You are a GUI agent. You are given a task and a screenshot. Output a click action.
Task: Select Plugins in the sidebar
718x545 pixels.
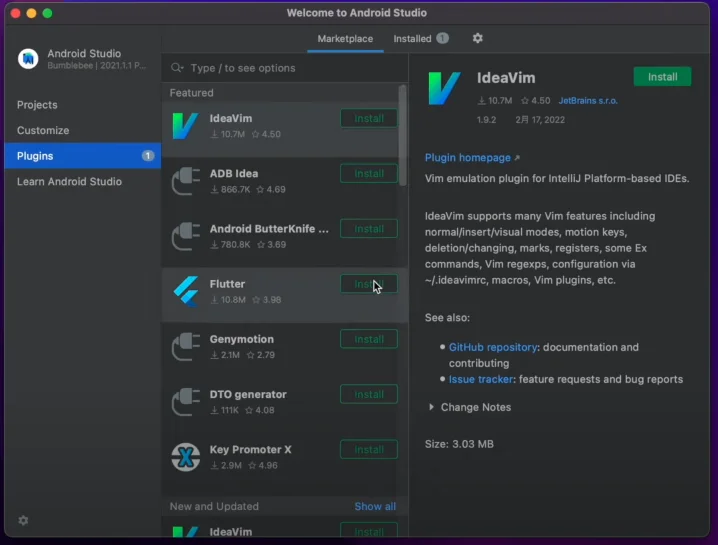point(82,156)
